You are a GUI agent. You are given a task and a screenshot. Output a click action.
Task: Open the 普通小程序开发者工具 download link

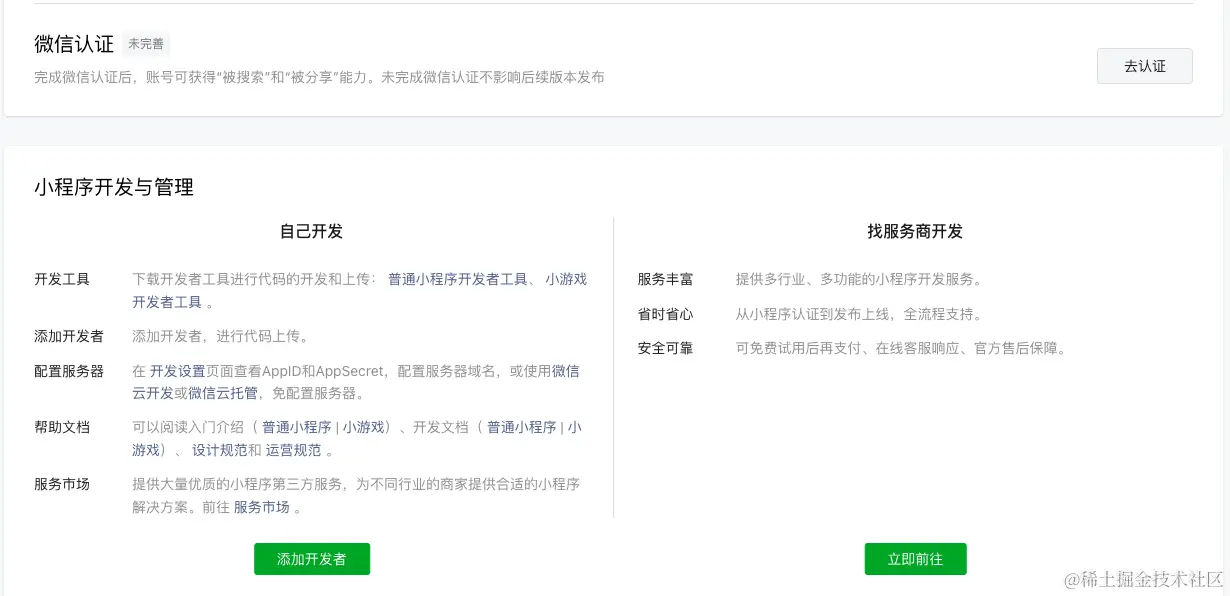point(457,279)
